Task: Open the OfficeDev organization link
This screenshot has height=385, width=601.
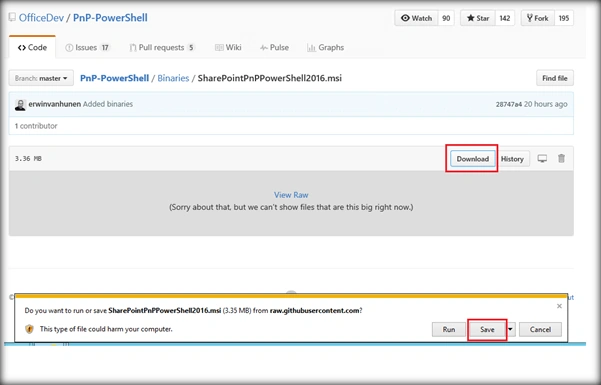Action: 41,18
